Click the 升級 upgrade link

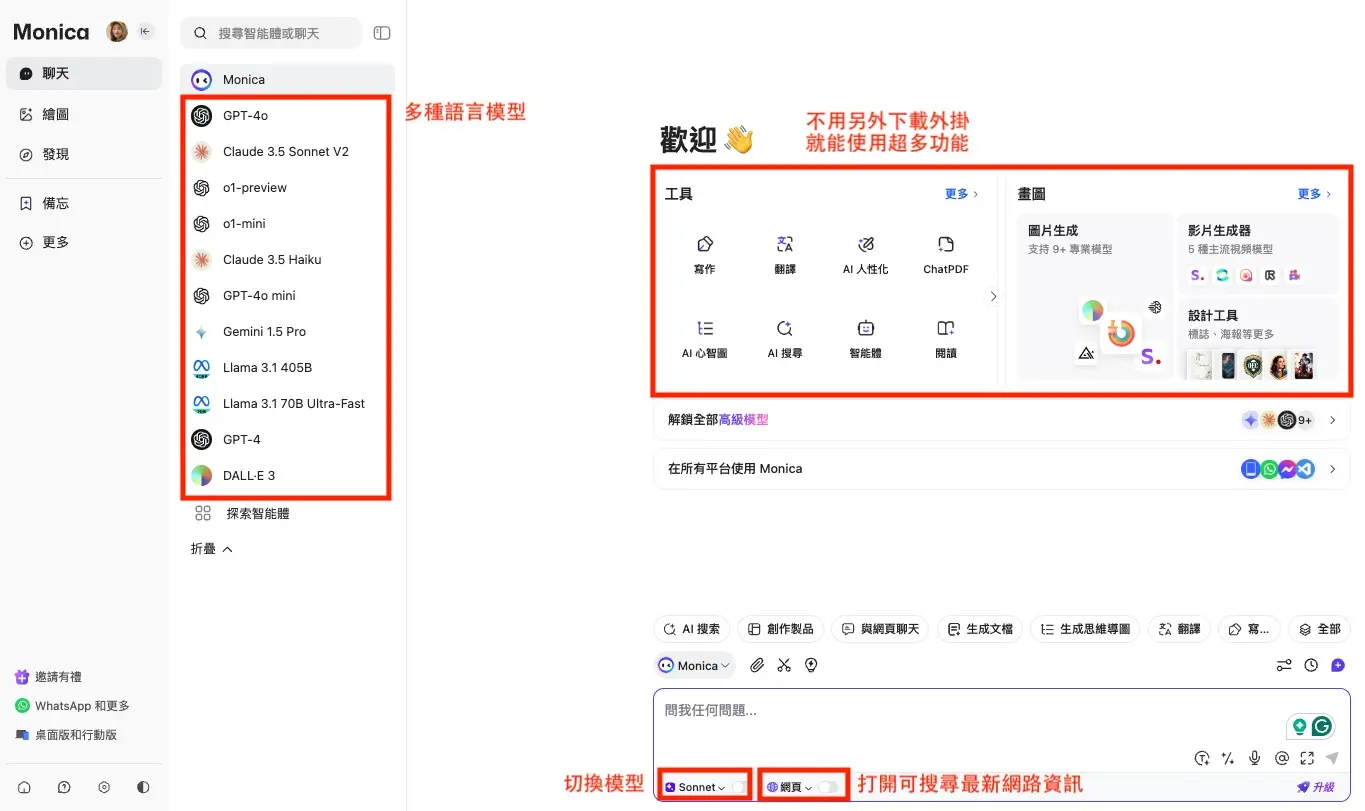pos(1316,787)
